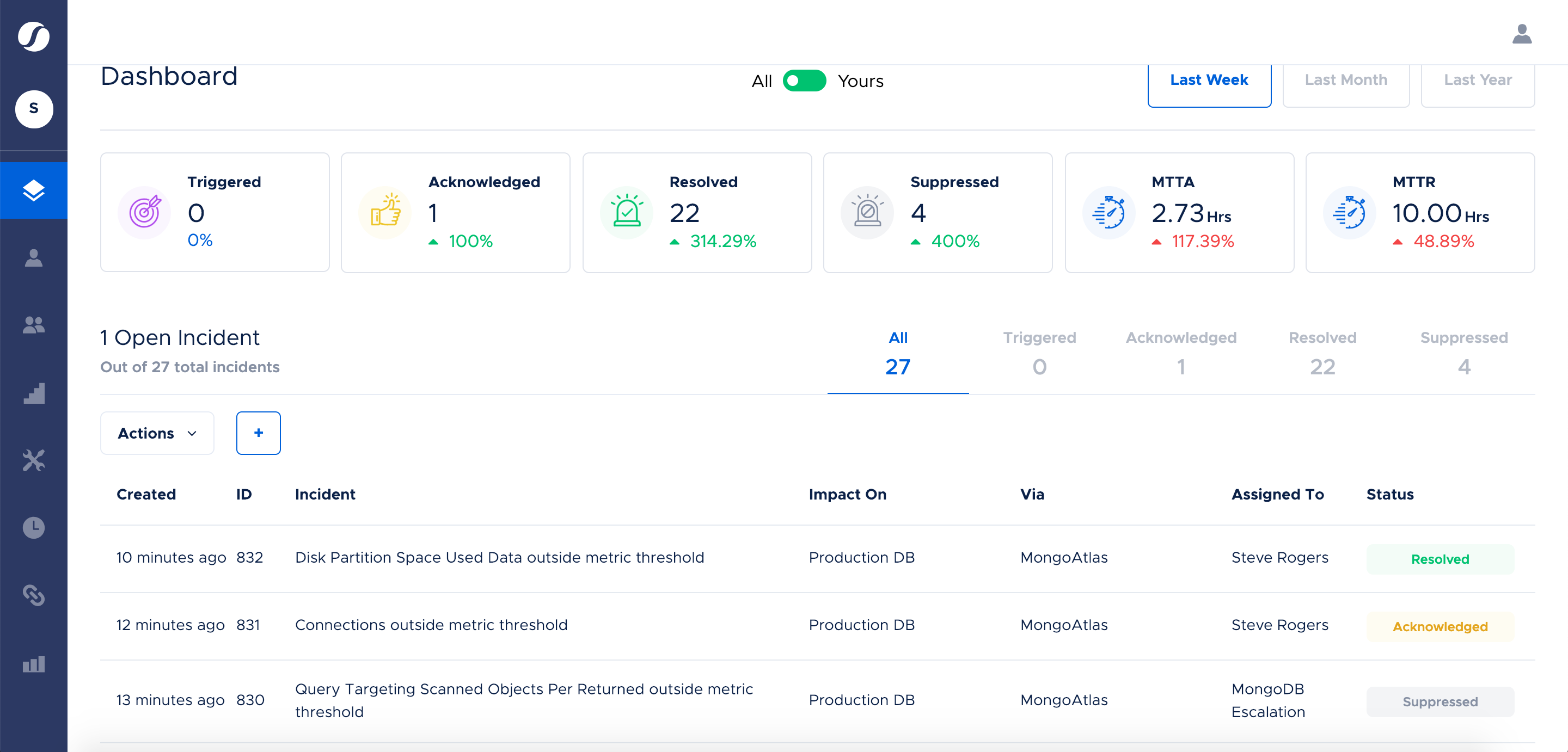Click the Suppressed siren icon
Image resolution: width=1568 pixels, height=752 pixels.
pyautogui.click(x=867, y=212)
